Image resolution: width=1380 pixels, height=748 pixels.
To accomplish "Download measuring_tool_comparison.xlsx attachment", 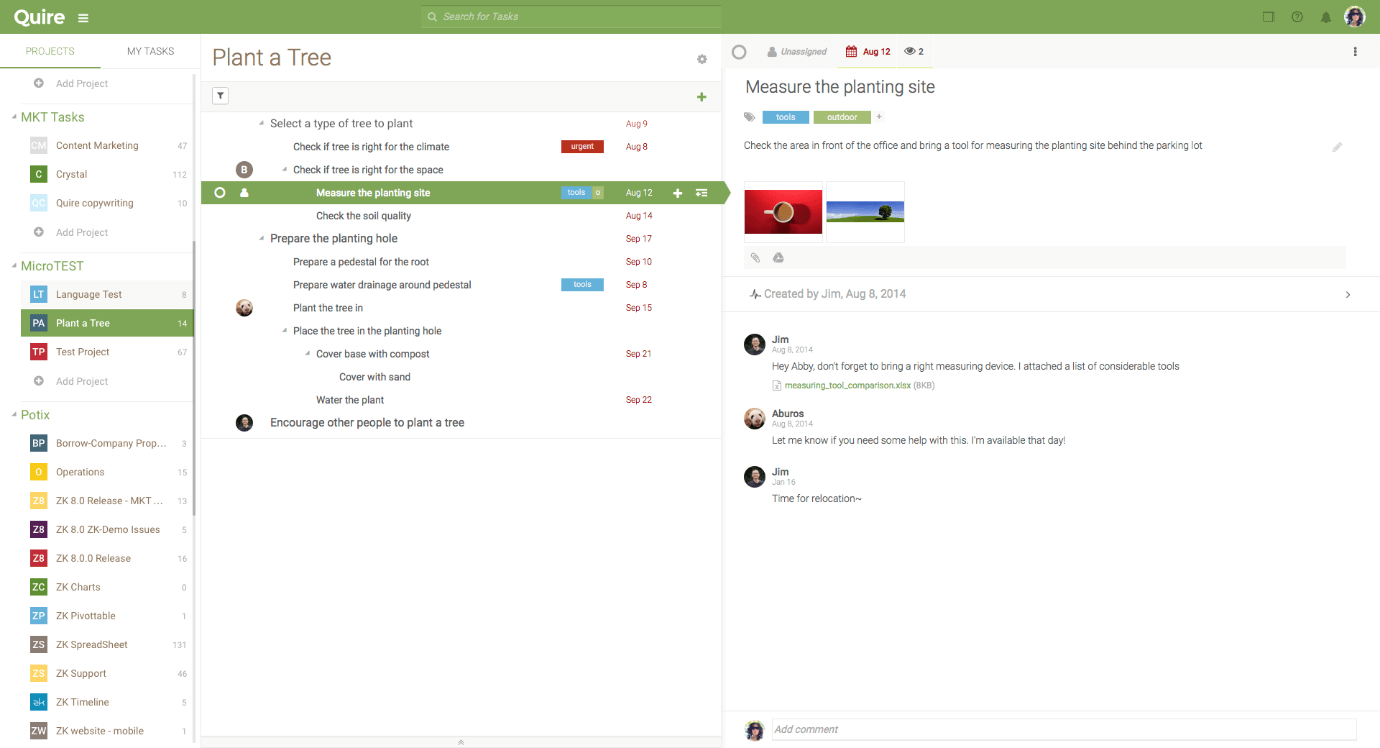I will 846,384.
